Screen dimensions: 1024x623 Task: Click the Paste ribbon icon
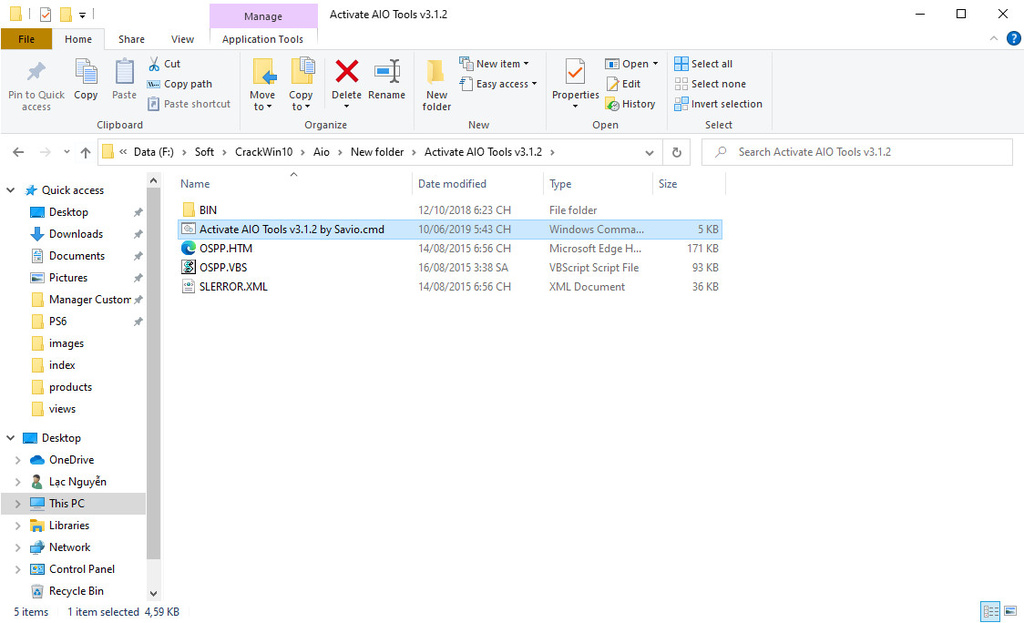124,72
